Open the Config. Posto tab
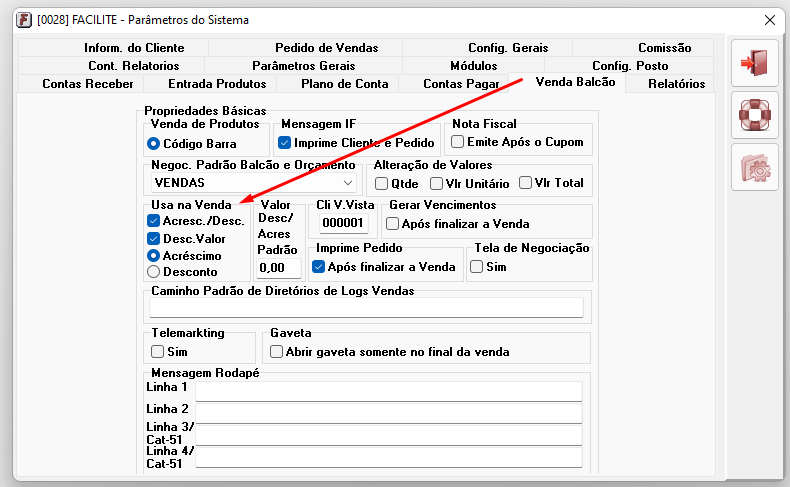The image size is (790, 487). click(629, 65)
